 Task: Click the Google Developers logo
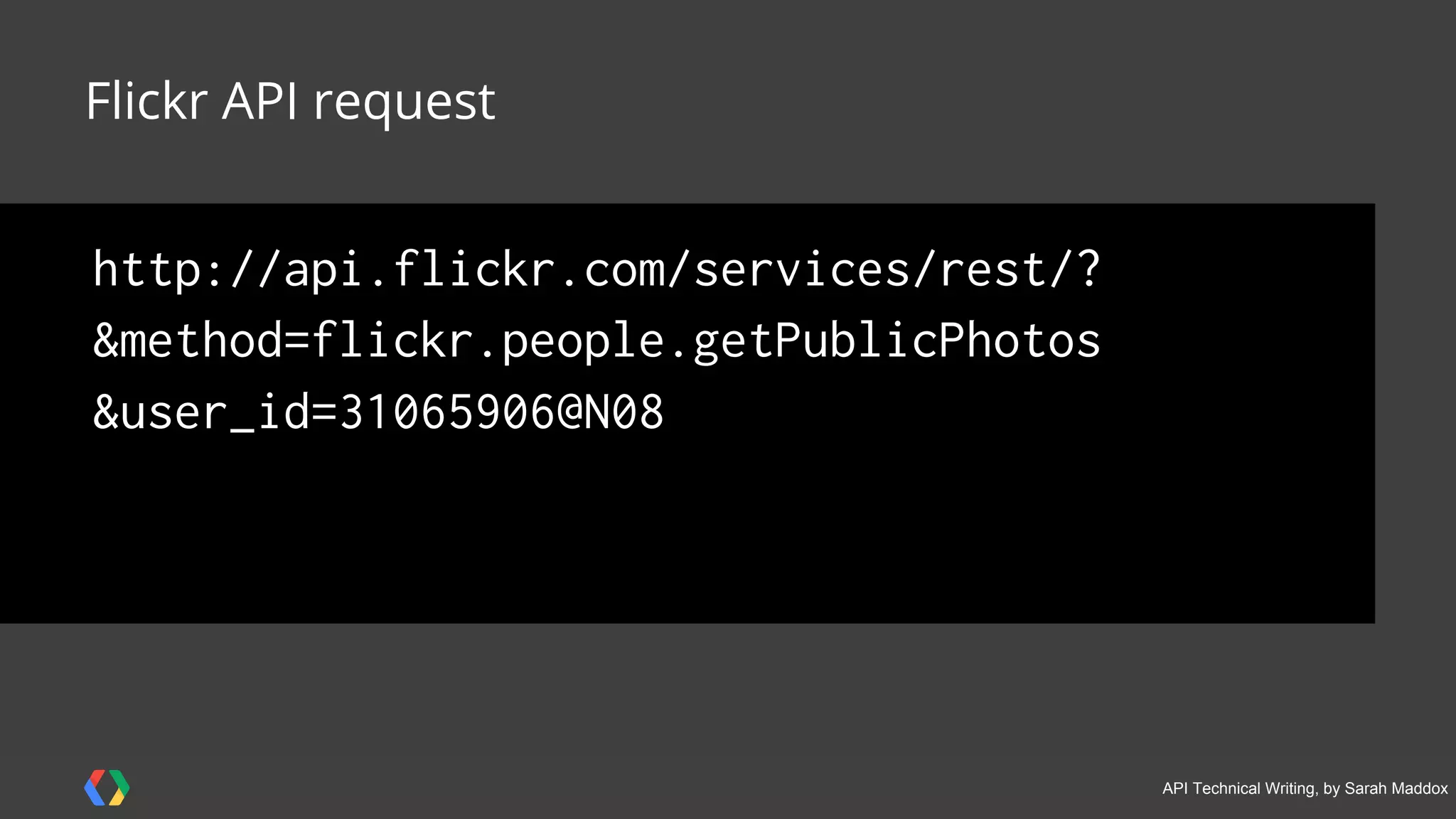[107, 787]
